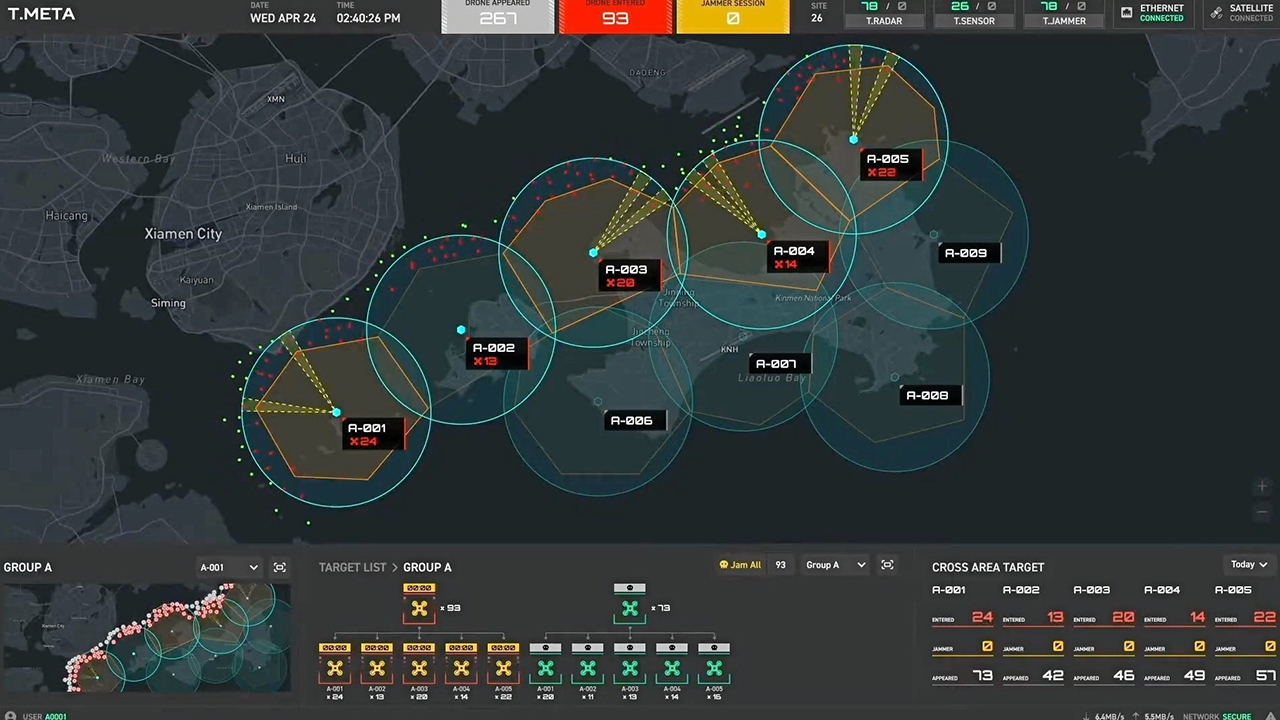Click the Satellite connection icon
The height and width of the screenshot is (720, 1280).
1217,13
